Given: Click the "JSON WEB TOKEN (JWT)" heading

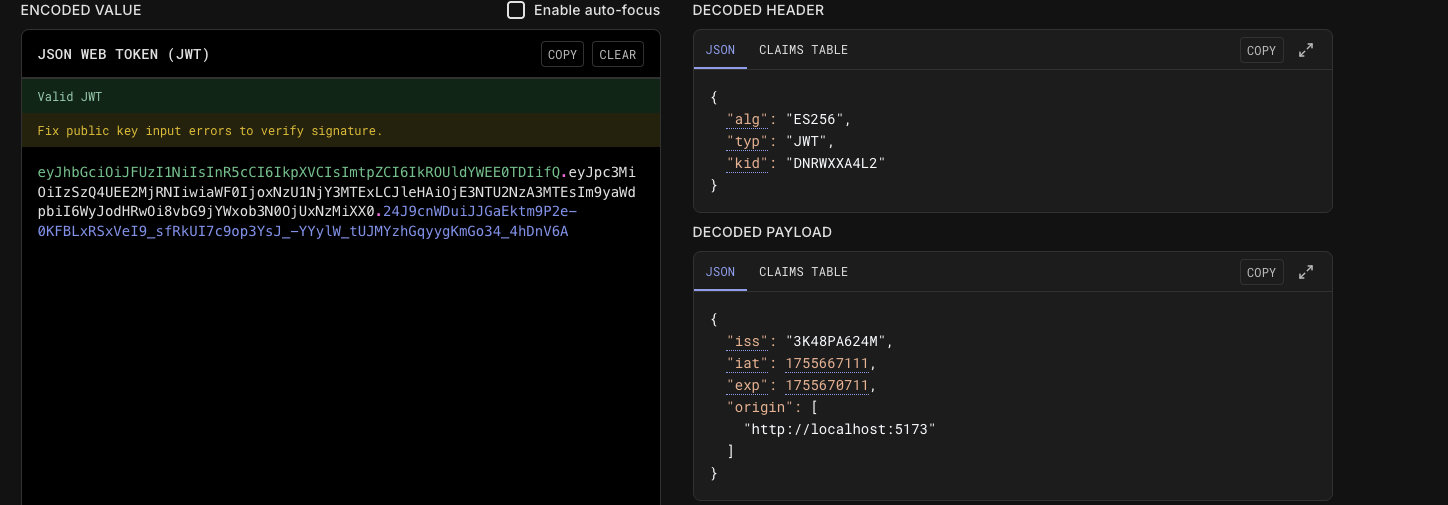Looking at the screenshot, I should pos(124,54).
